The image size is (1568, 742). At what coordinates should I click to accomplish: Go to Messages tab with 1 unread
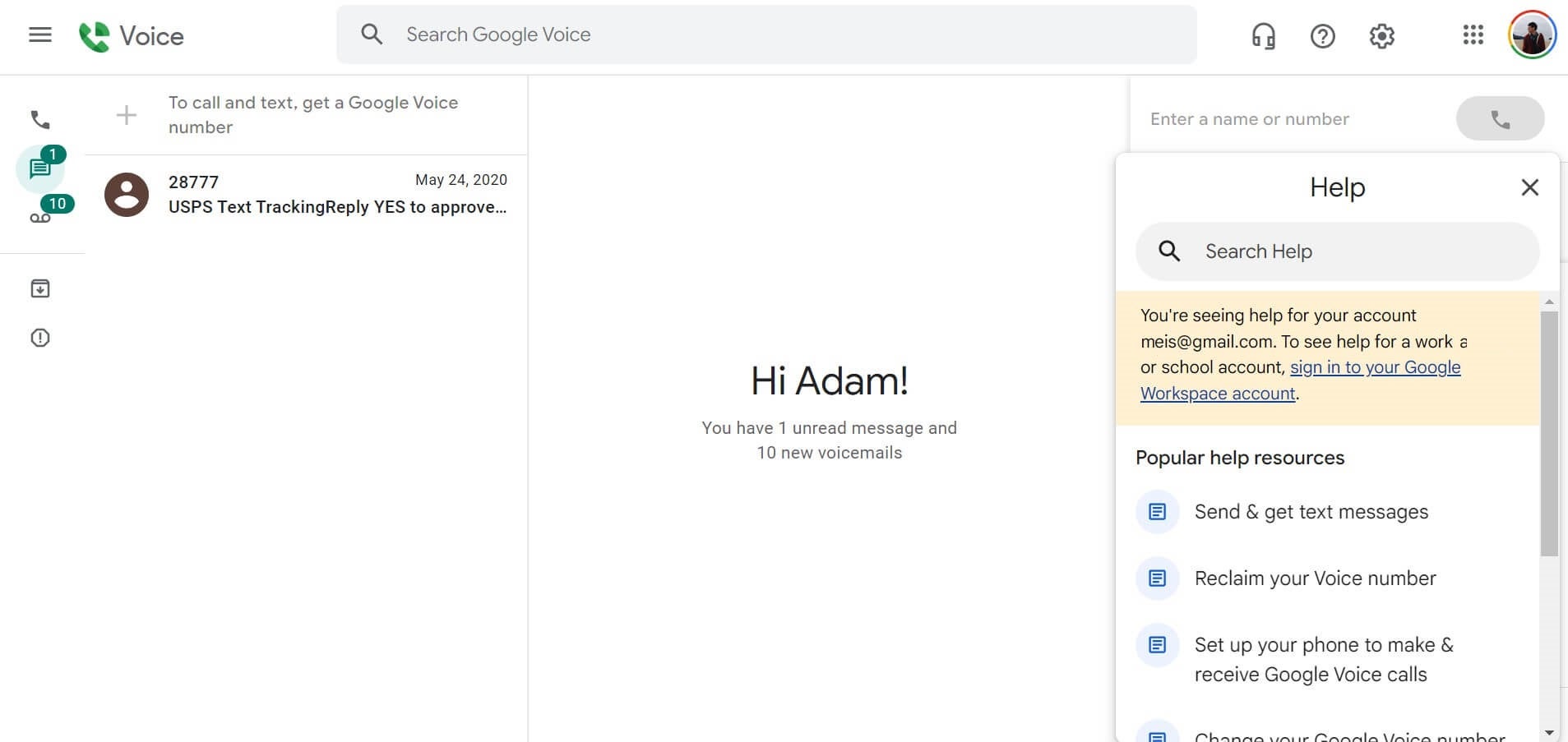pos(40,168)
